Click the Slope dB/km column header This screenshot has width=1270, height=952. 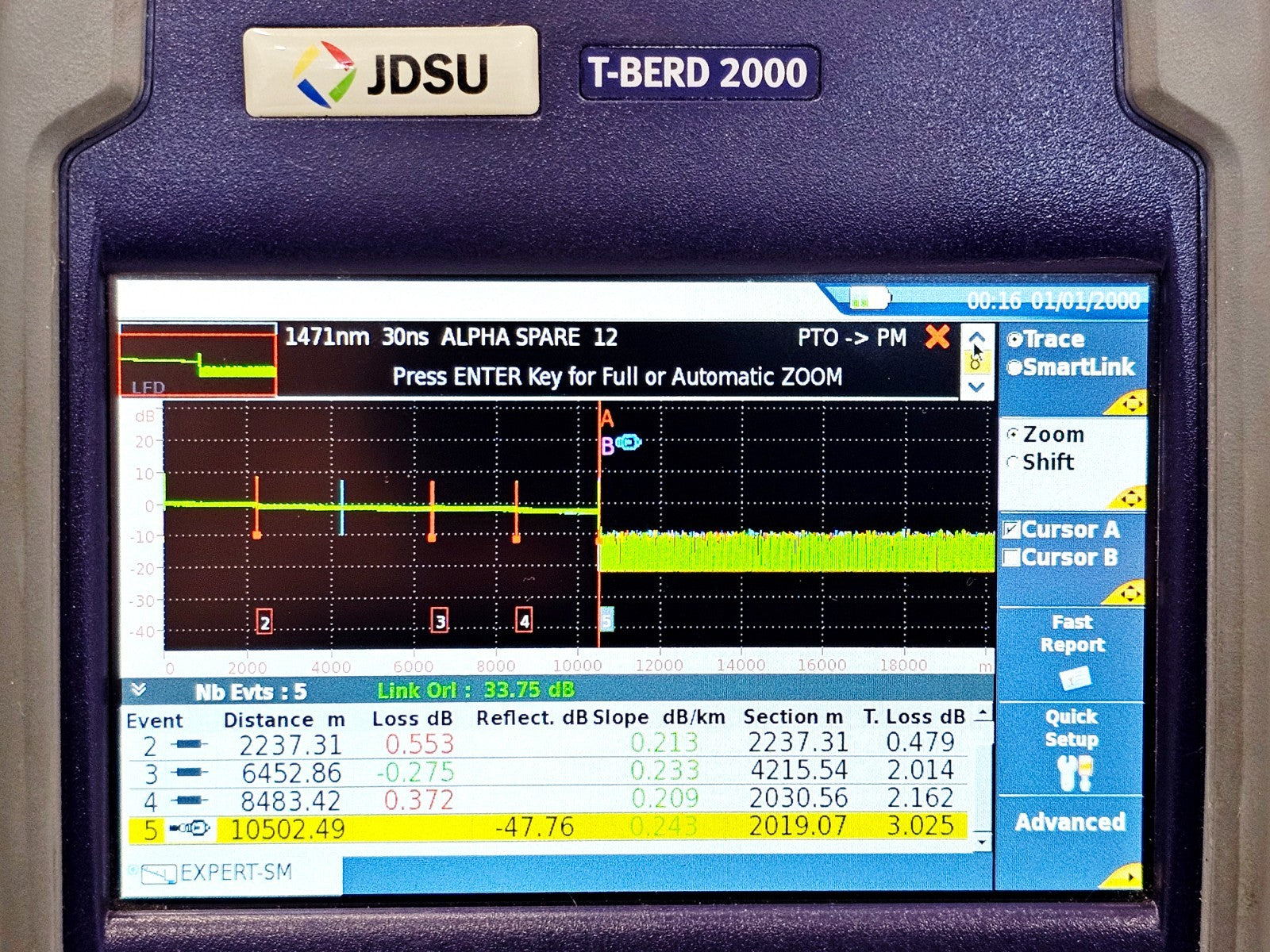coord(659,717)
